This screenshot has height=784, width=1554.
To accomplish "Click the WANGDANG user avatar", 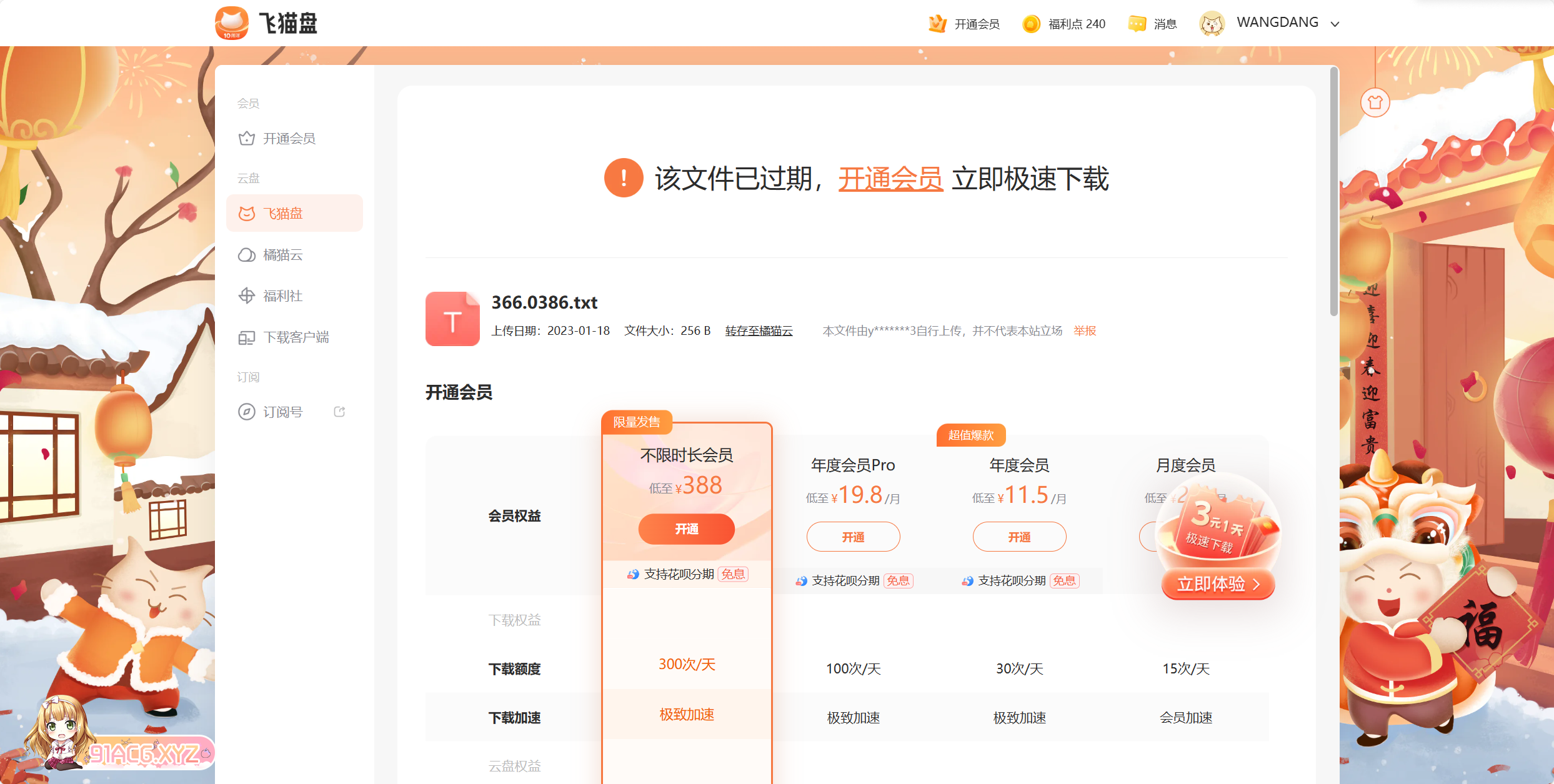I will tap(1212, 24).
